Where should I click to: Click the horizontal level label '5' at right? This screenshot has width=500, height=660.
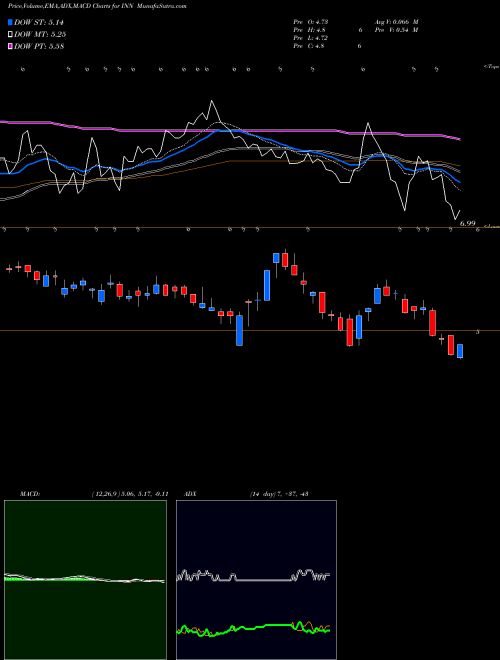[x=477, y=332]
